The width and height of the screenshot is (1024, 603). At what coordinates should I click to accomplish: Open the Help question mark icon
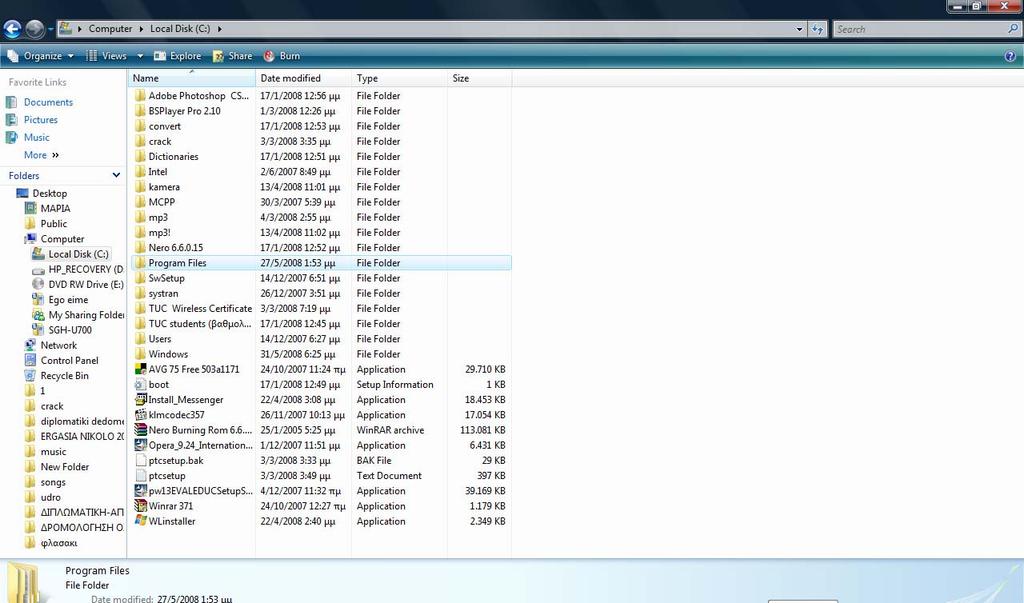pos(1010,56)
